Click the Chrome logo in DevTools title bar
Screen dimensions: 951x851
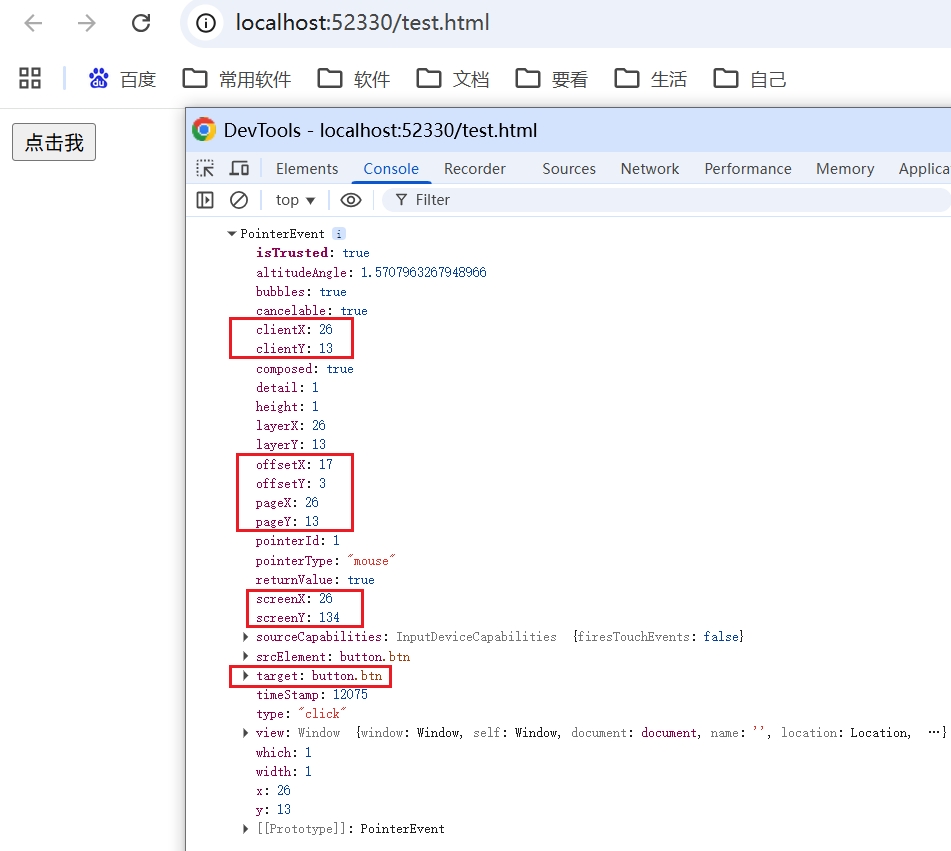click(204, 130)
